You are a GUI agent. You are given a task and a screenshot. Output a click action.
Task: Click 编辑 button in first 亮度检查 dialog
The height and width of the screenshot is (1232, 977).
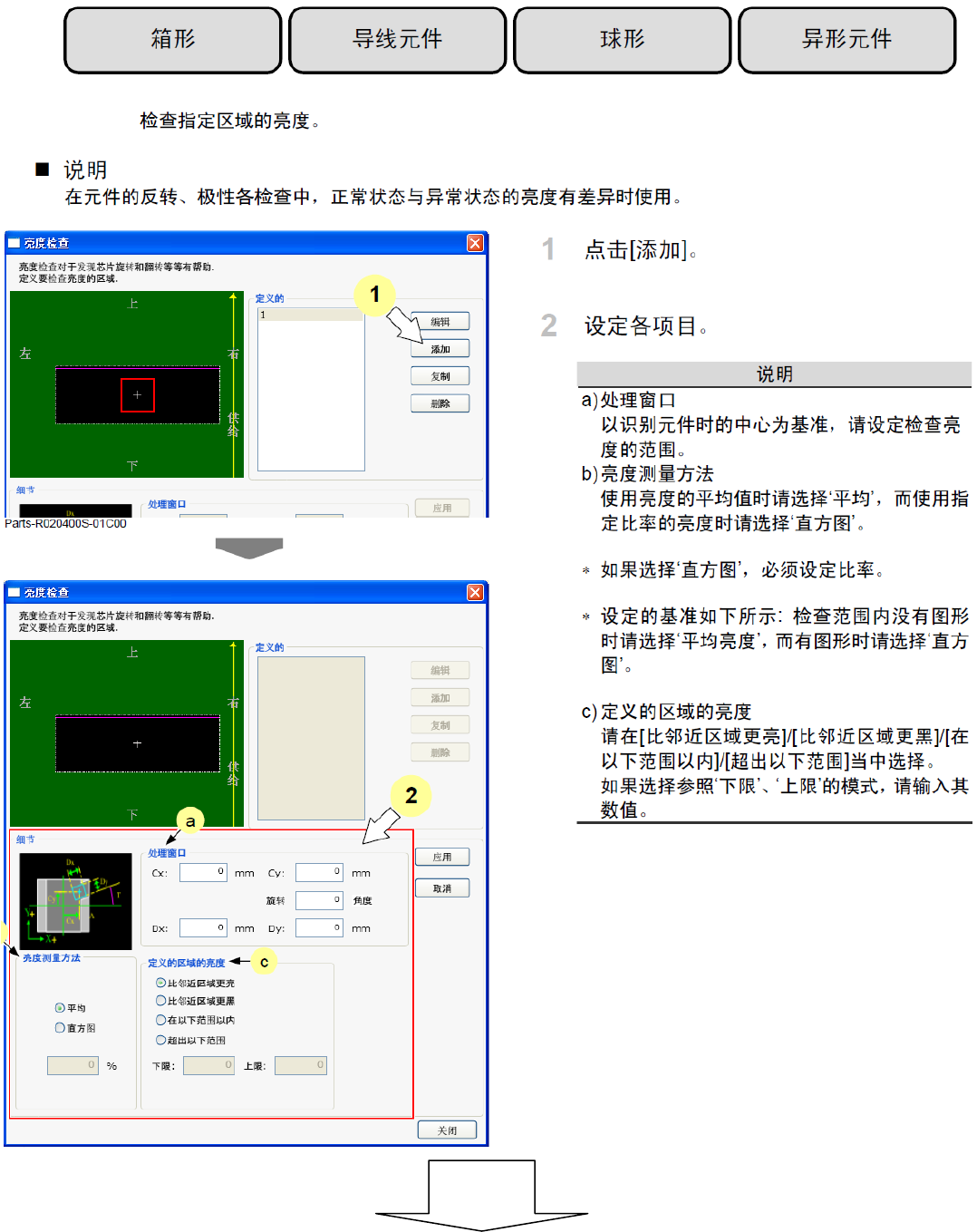tap(440, 322)
